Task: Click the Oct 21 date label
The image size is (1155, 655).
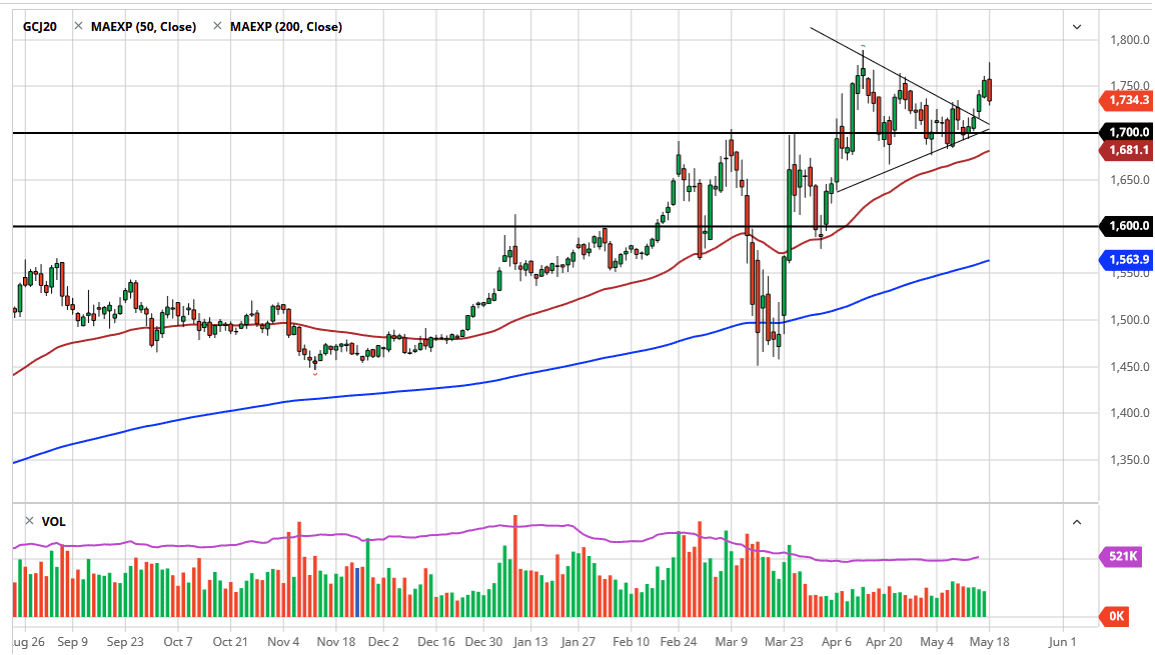Action: click(230, 642)
